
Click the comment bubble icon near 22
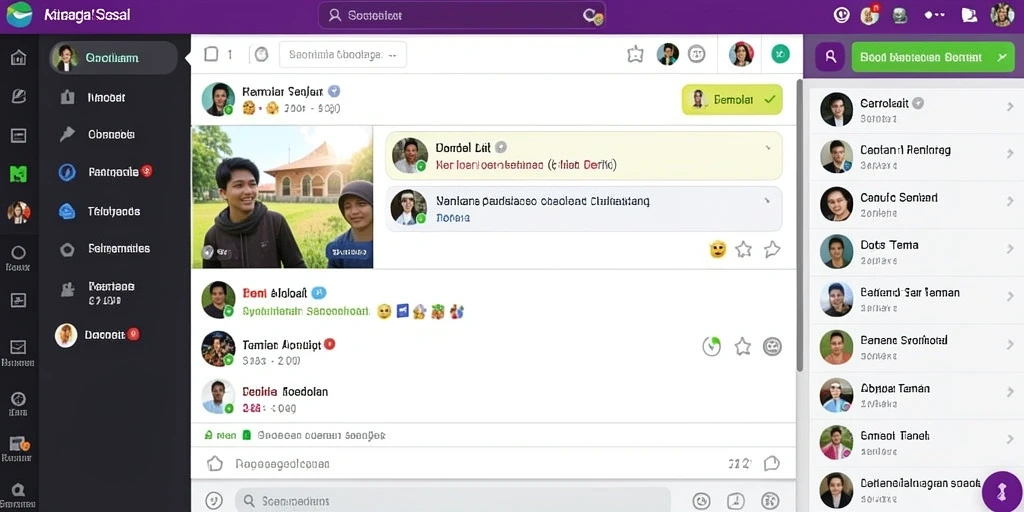tap(771, 464)
